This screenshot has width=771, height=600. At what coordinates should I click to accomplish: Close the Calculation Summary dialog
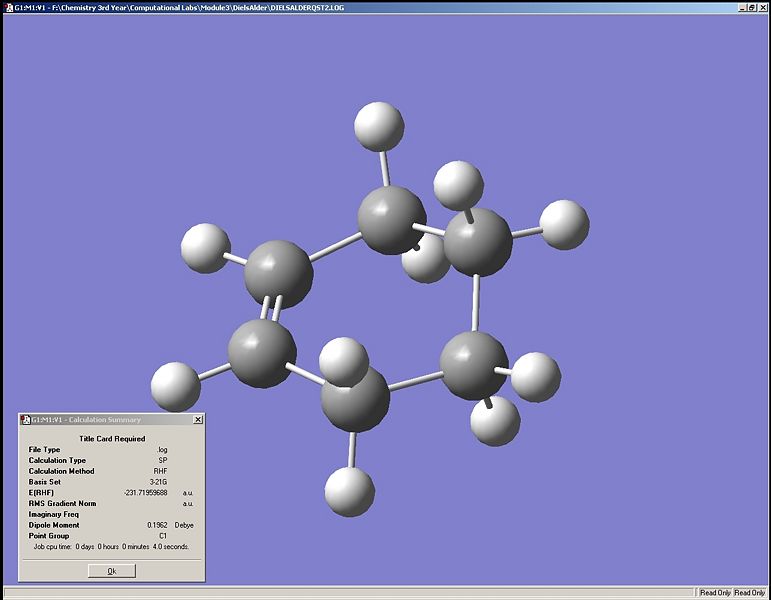pos(198,420)
